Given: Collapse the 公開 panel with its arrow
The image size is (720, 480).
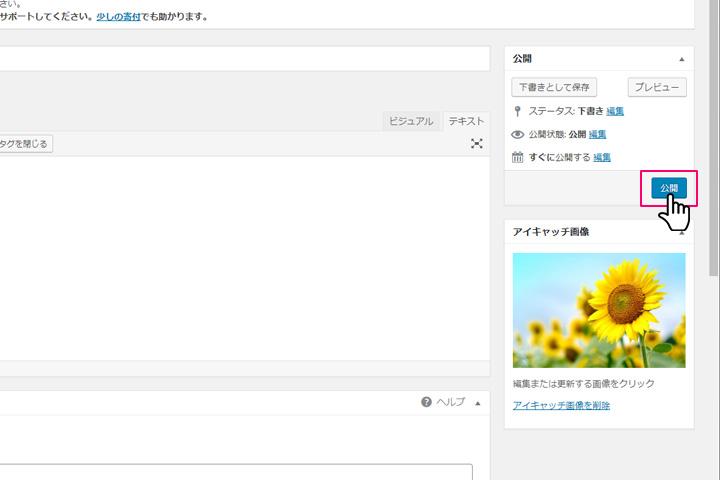Looking at the screenshot, I should (681, 59).
